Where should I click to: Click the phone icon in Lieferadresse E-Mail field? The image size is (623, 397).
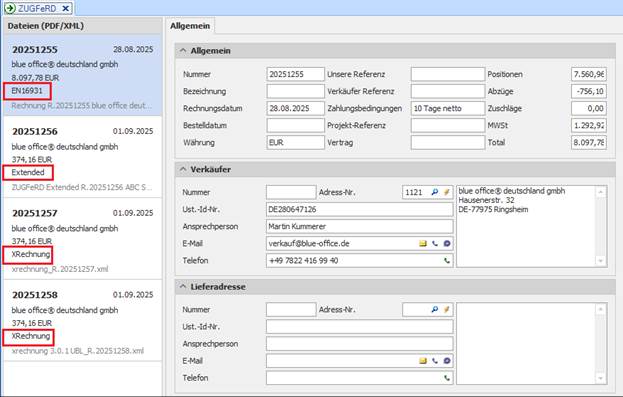435,361
